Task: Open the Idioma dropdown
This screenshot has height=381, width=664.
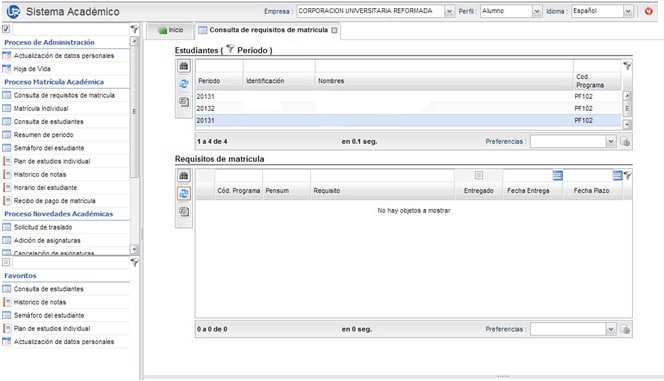Action: click(628, 11)
